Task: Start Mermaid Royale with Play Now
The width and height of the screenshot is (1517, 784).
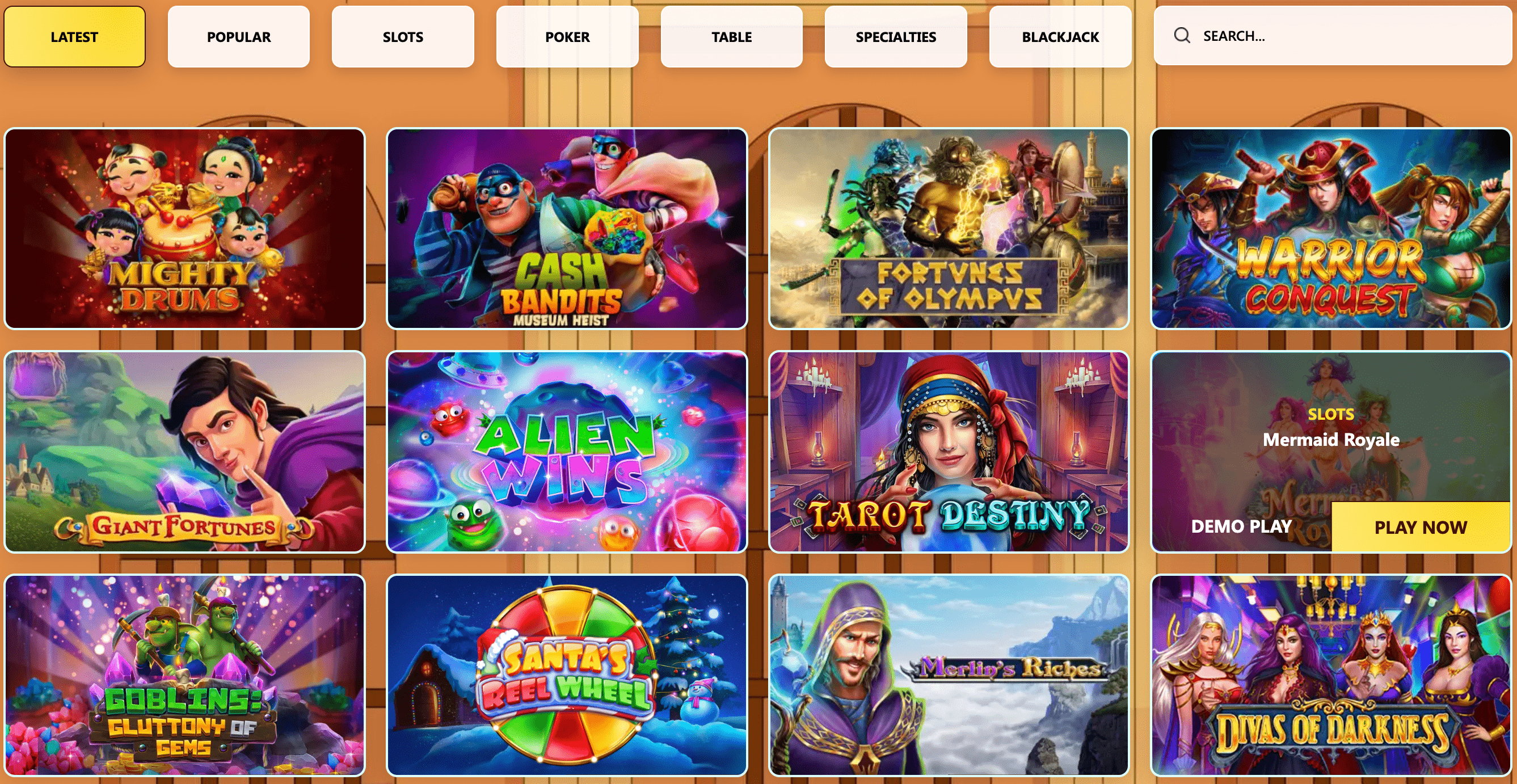Action: tap(1421, 526)
